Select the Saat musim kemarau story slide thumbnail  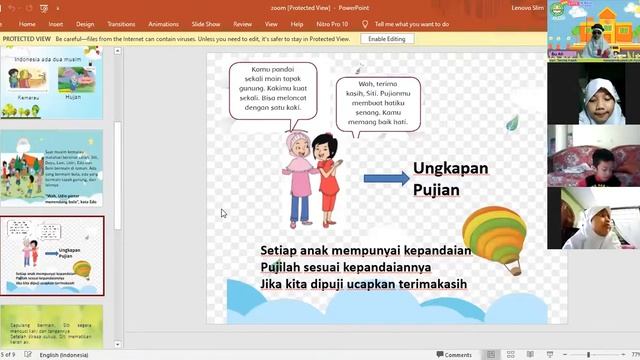point(51,168)
